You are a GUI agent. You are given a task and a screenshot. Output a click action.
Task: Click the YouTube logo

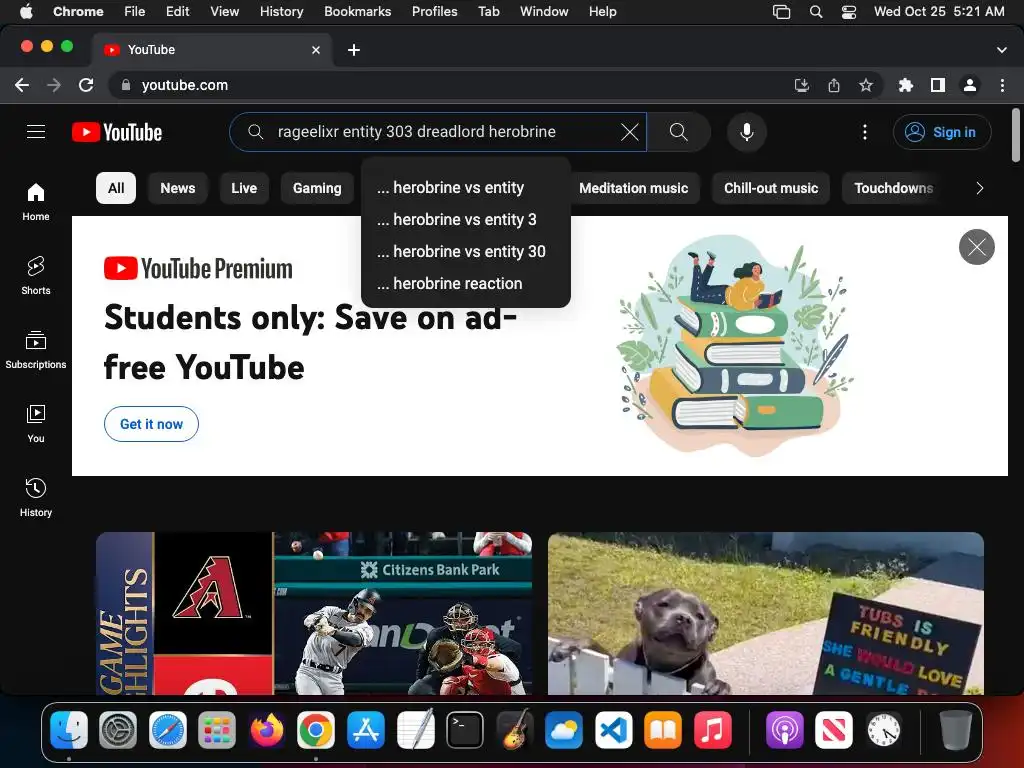[117, 133]
